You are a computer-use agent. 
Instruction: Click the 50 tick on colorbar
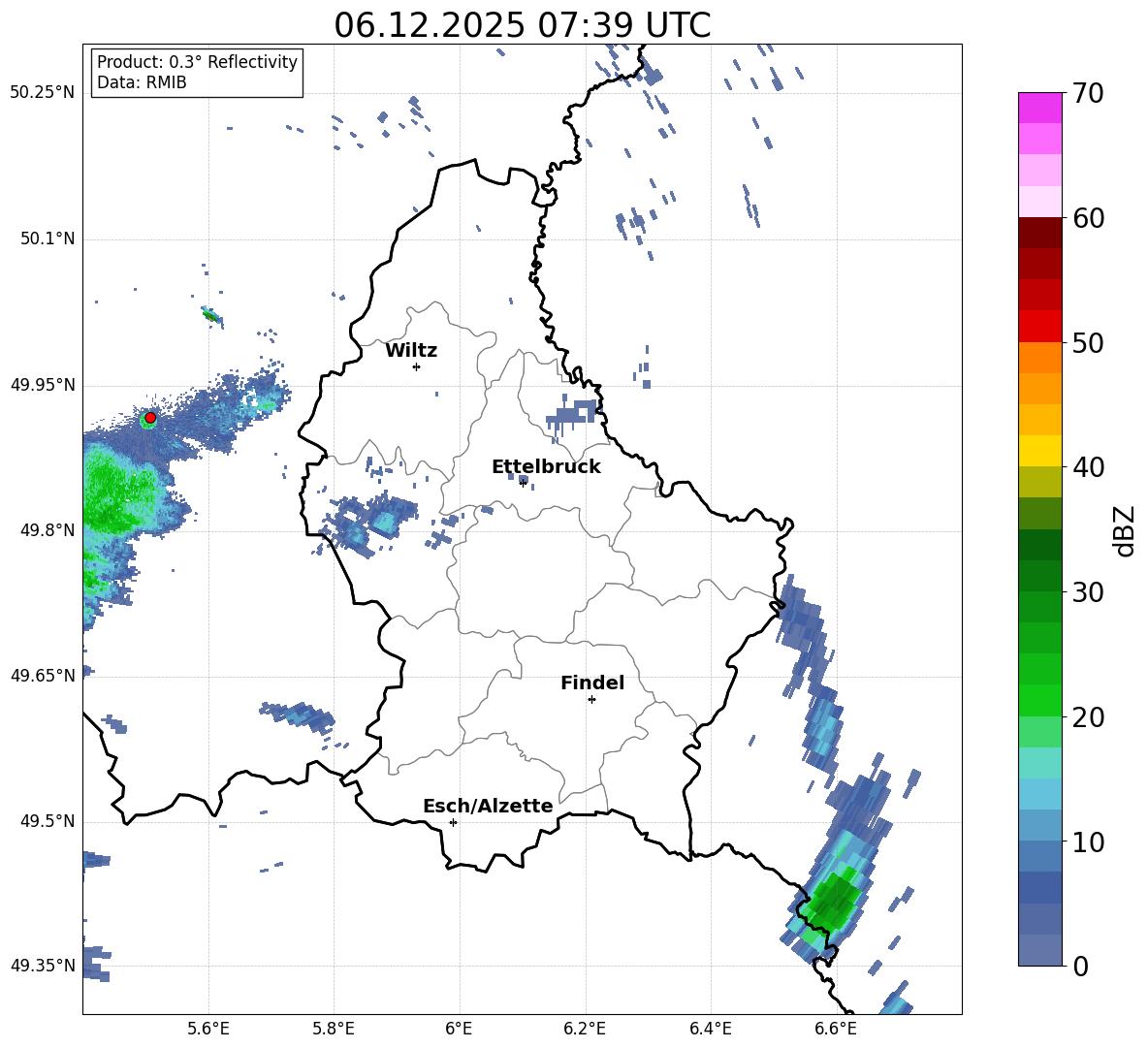pyautogui.click(x=1088, y=342)
